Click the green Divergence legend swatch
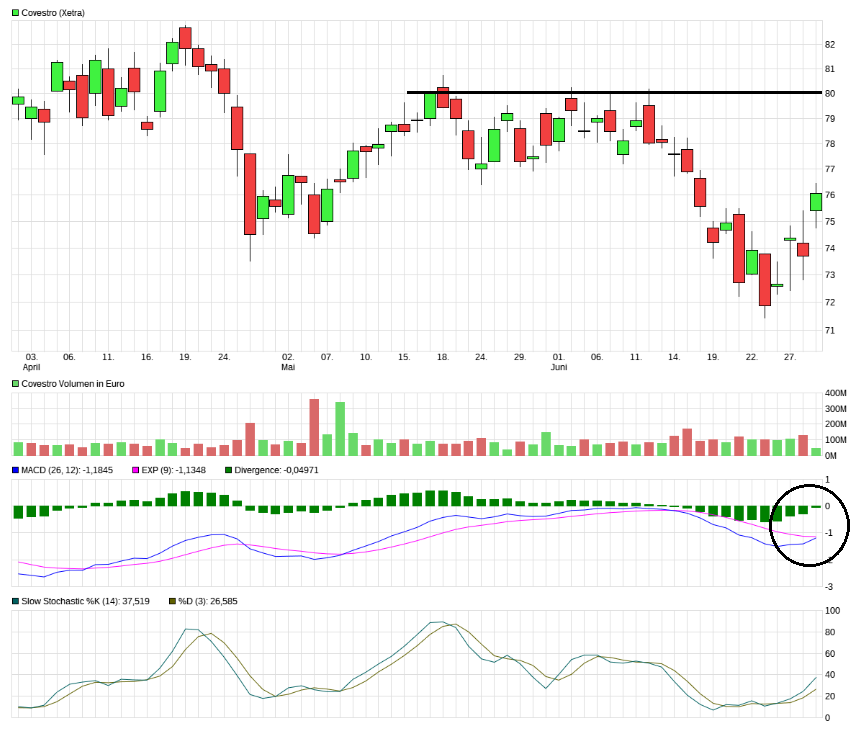Viewport: 857px width, 737px height. click(x=228, y=470)
